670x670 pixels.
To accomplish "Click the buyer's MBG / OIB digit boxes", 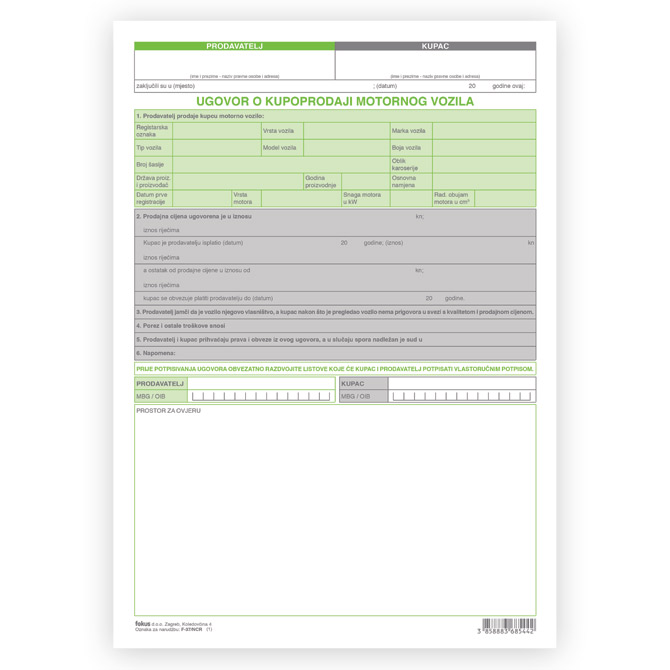I will [461, 396].
